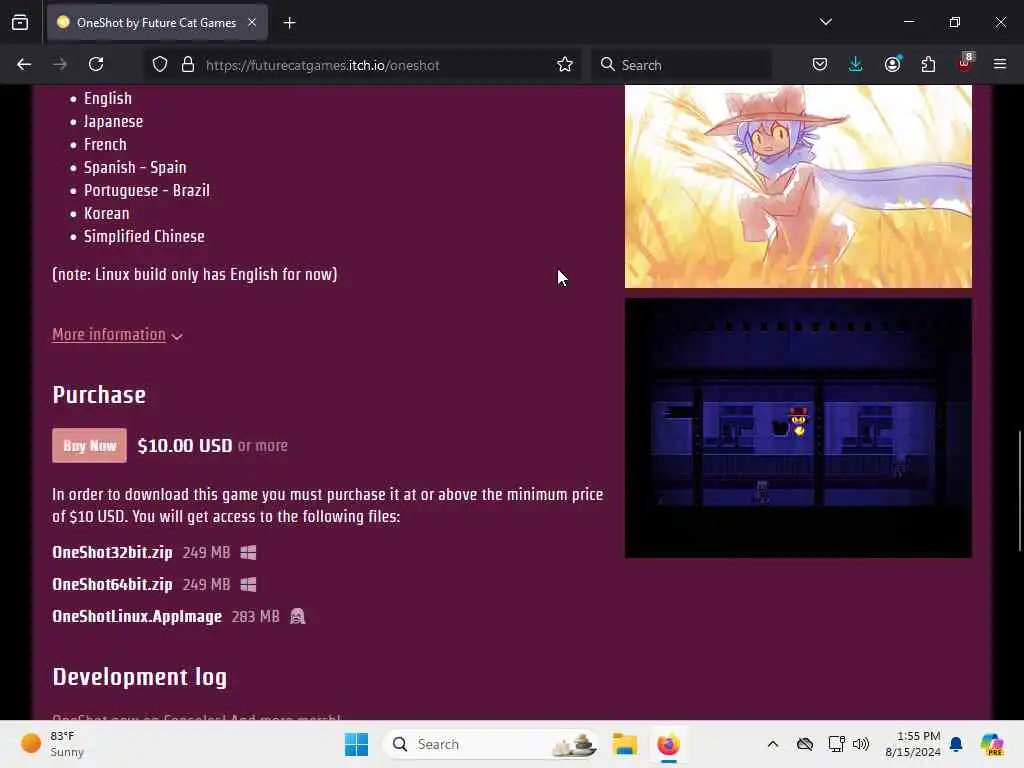
Task: Click the taskbar Search box
Action: [491, 744]
